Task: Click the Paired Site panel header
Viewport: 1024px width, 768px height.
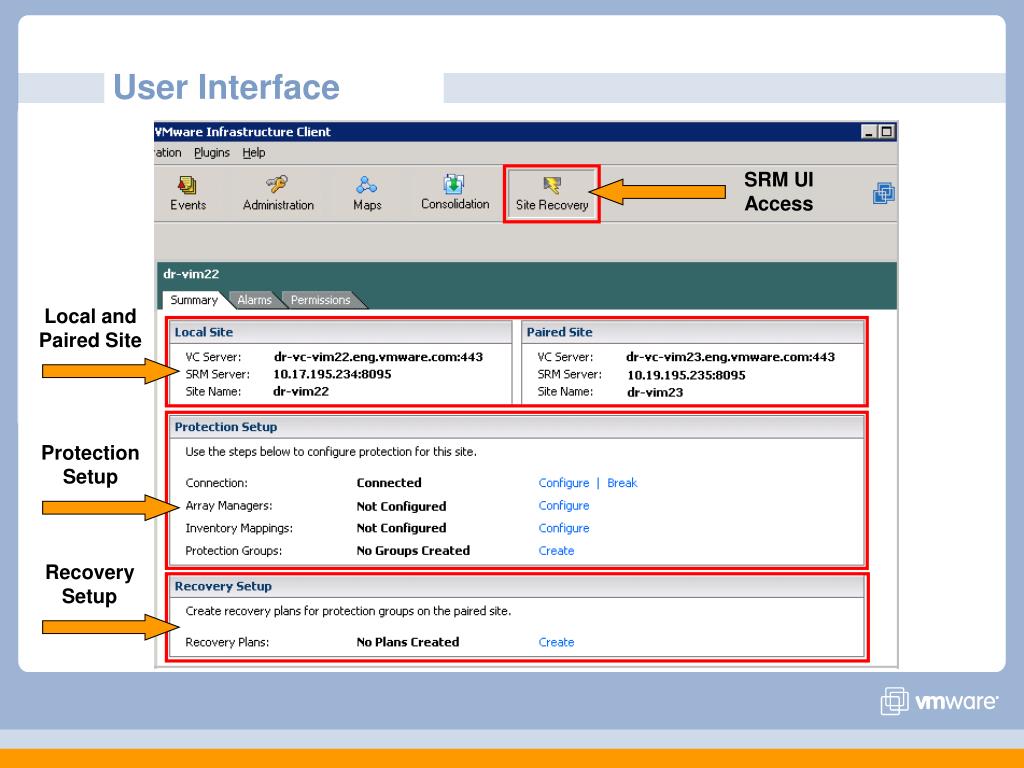Action: (x=693, y=332)
